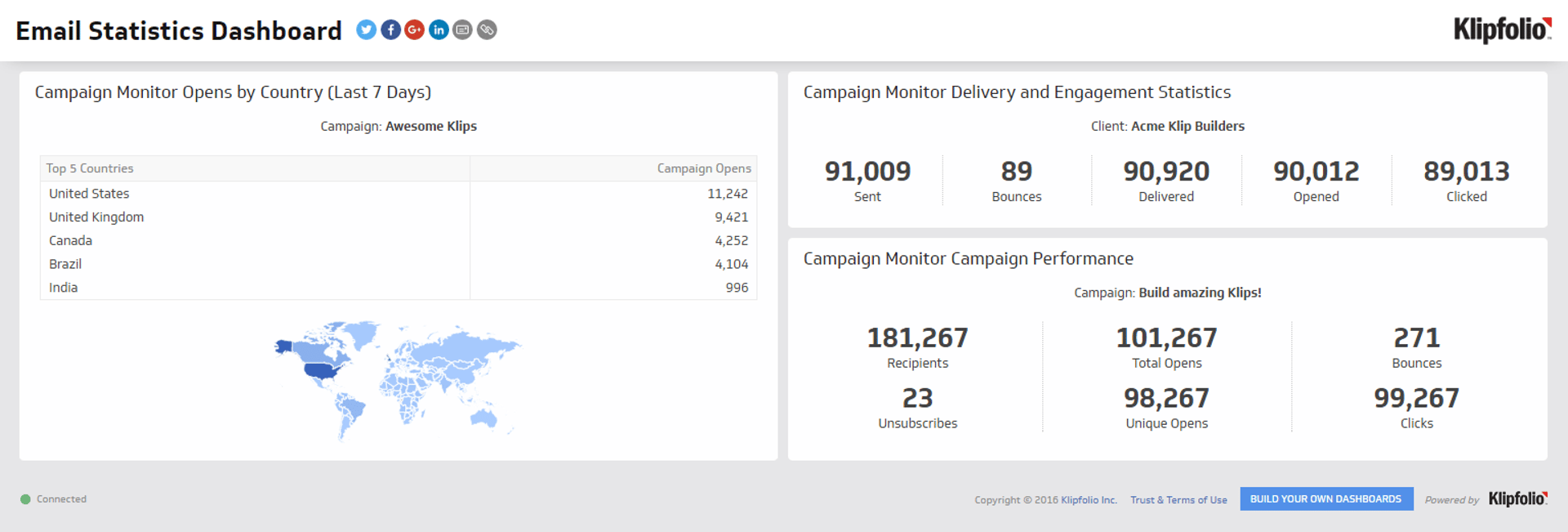Viewport: 1568px width, 532px height.
Task: Copy dashboard link icon
Action: pyautogui.click(x=487, y=30)
